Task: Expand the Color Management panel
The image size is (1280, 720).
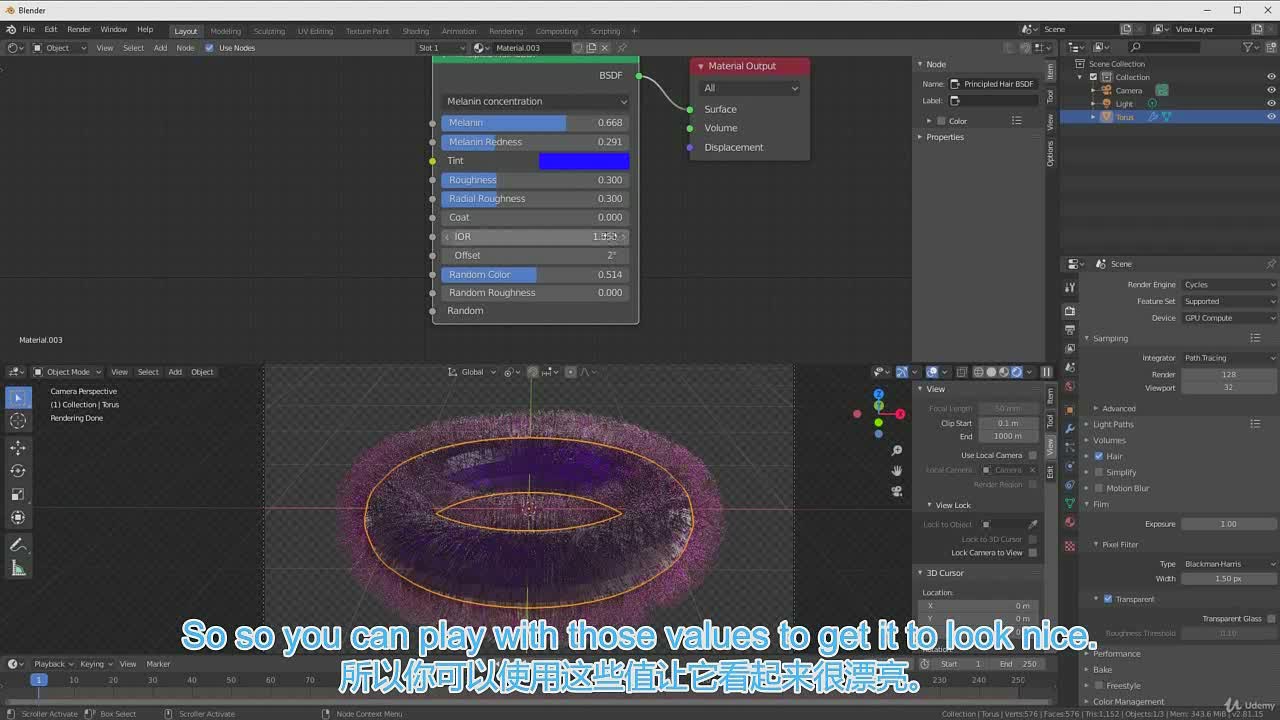Action: point(1128,702)
